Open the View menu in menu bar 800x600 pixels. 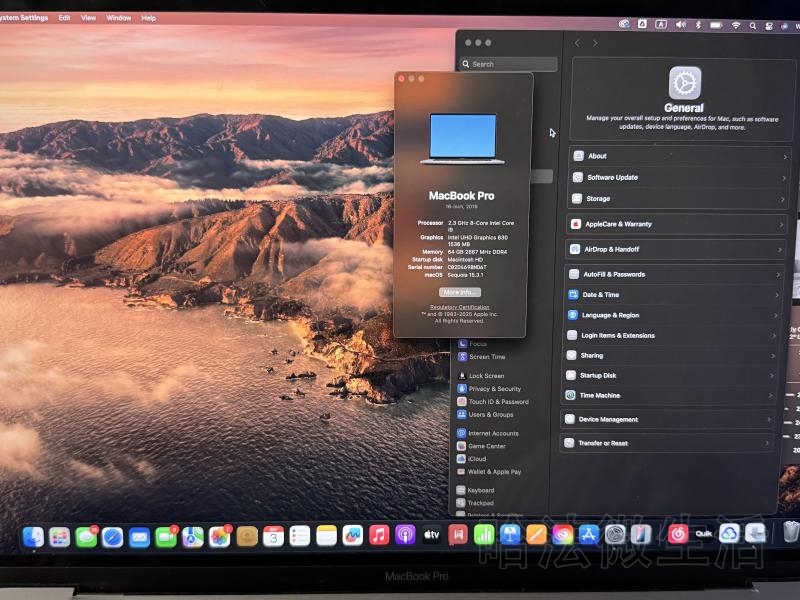pyautogui.click(x=89, y=18)
